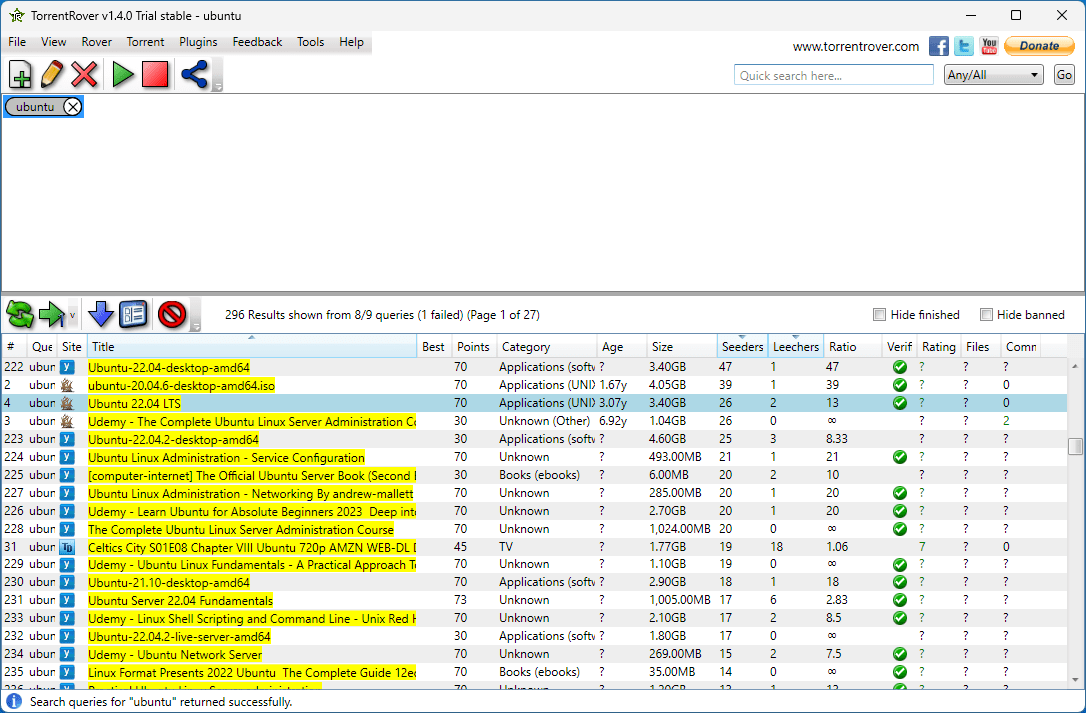Click the red X delete query icon
This screenshot has height=713, width=1086.
click(85, 74)
